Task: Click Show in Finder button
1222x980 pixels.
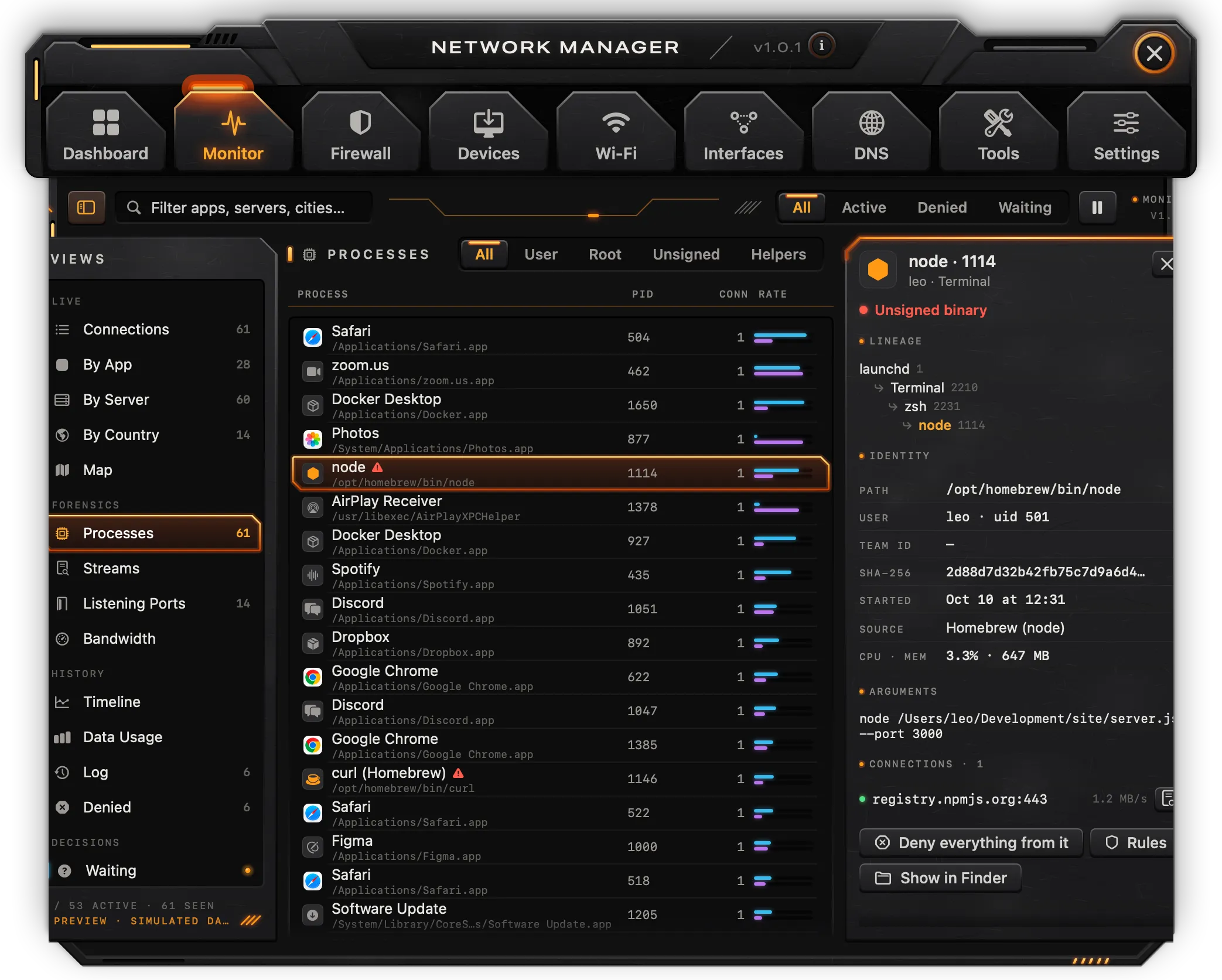Action: [x=940, y=878]
